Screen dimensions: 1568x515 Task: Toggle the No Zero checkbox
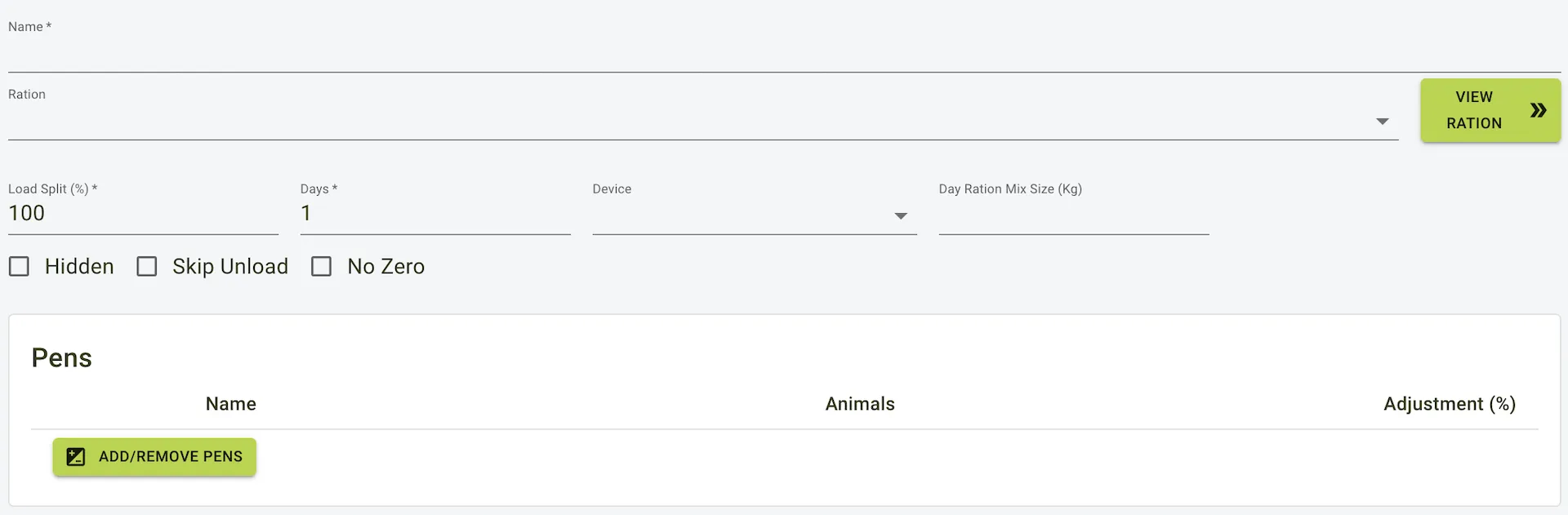point(321,266)
